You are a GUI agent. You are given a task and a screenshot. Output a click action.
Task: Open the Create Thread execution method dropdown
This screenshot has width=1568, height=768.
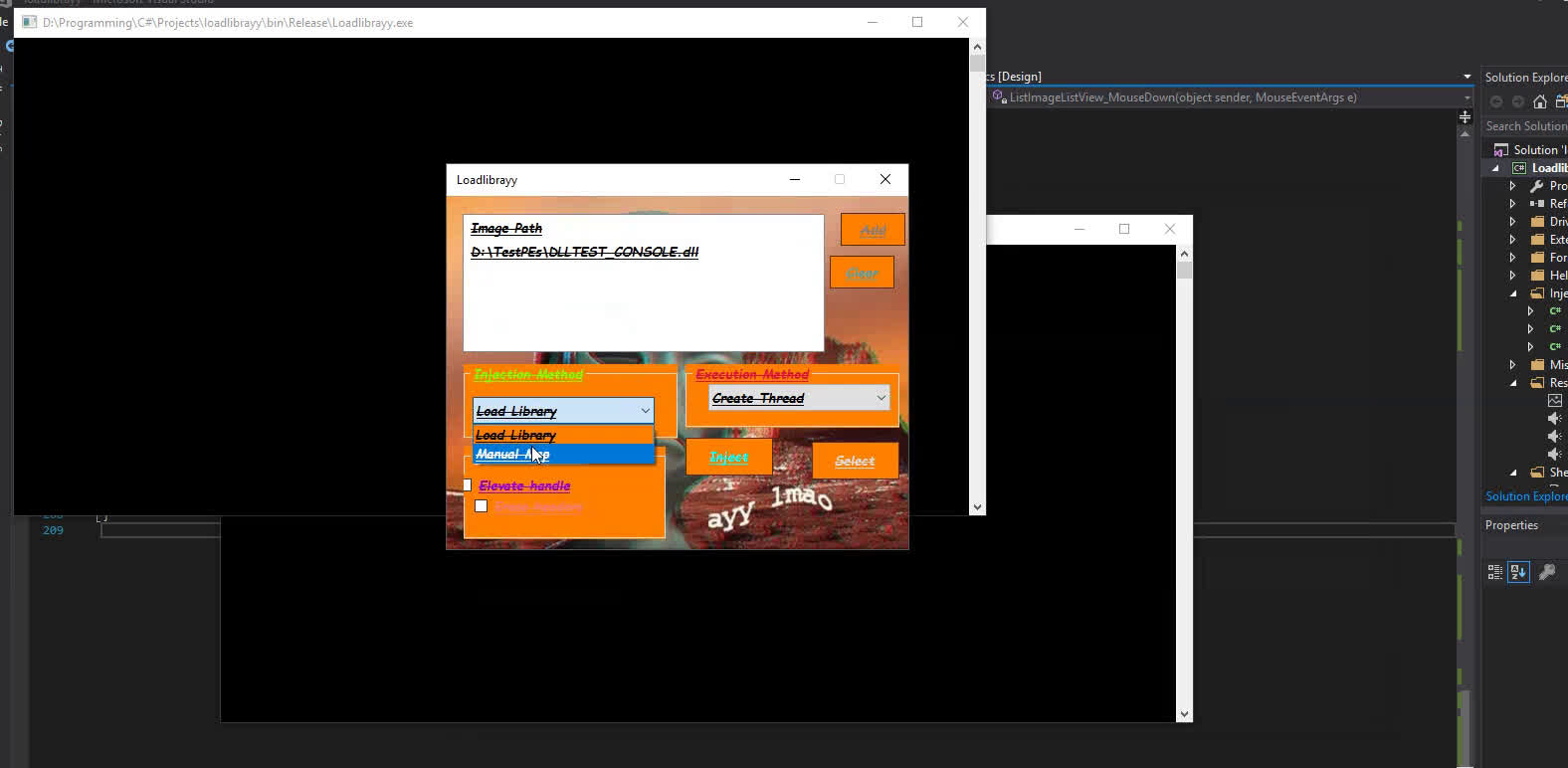coord(799,398)
